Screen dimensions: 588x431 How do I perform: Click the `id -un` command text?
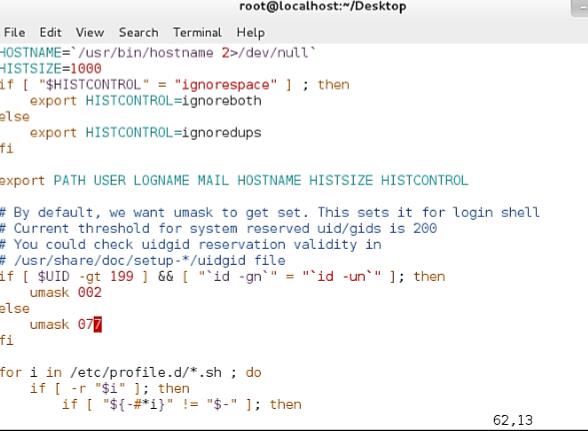point(342,277)
